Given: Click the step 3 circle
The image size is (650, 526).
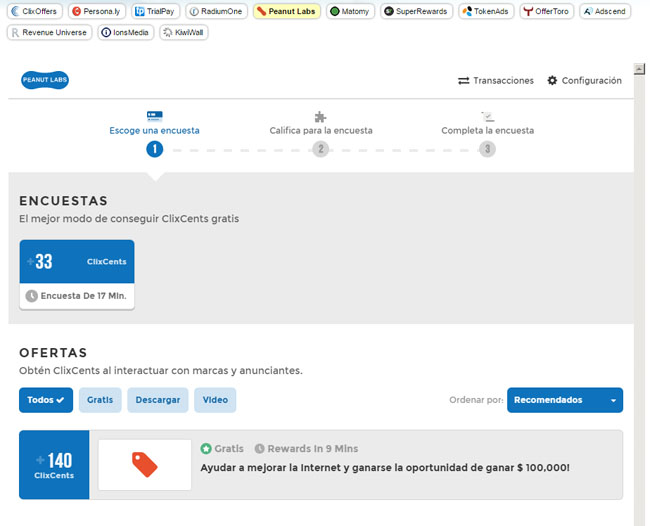Looking at the screenshot, I should [488, 149].
